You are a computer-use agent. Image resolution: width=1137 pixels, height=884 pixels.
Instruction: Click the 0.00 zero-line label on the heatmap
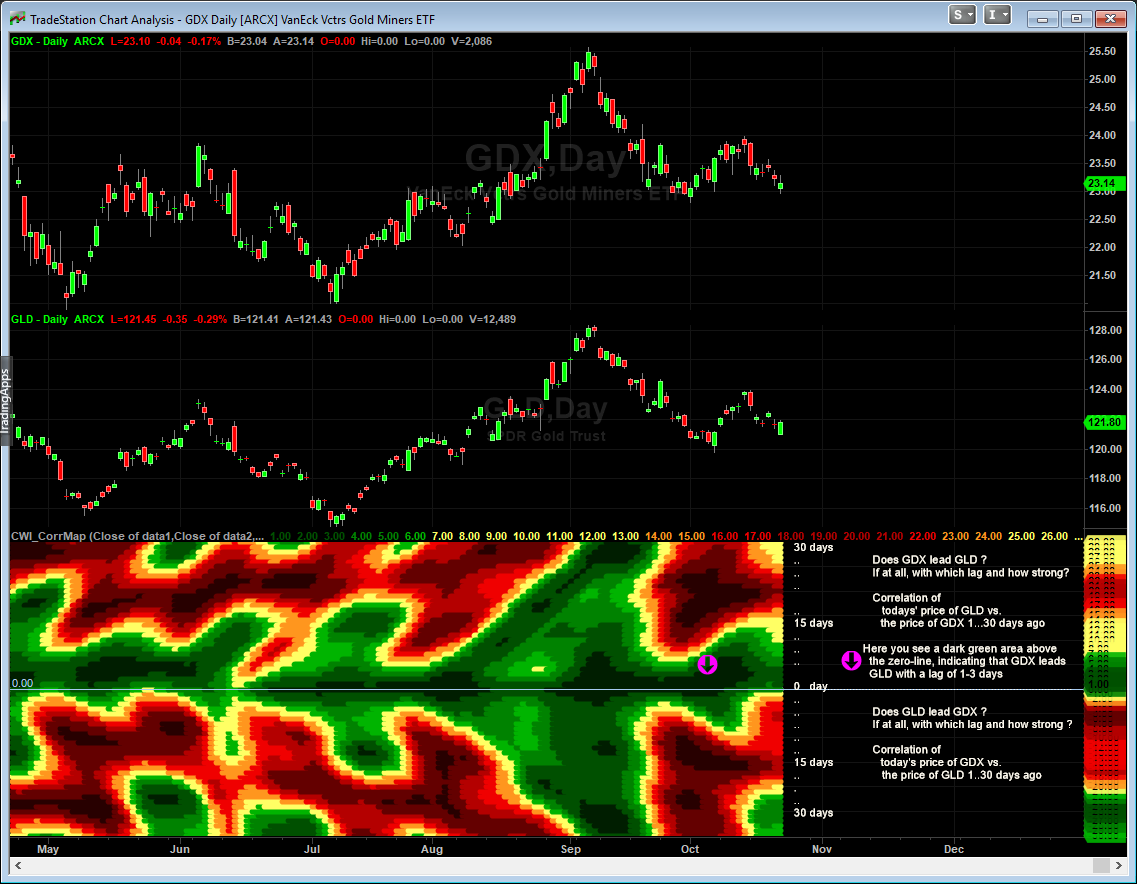point(23,683)
